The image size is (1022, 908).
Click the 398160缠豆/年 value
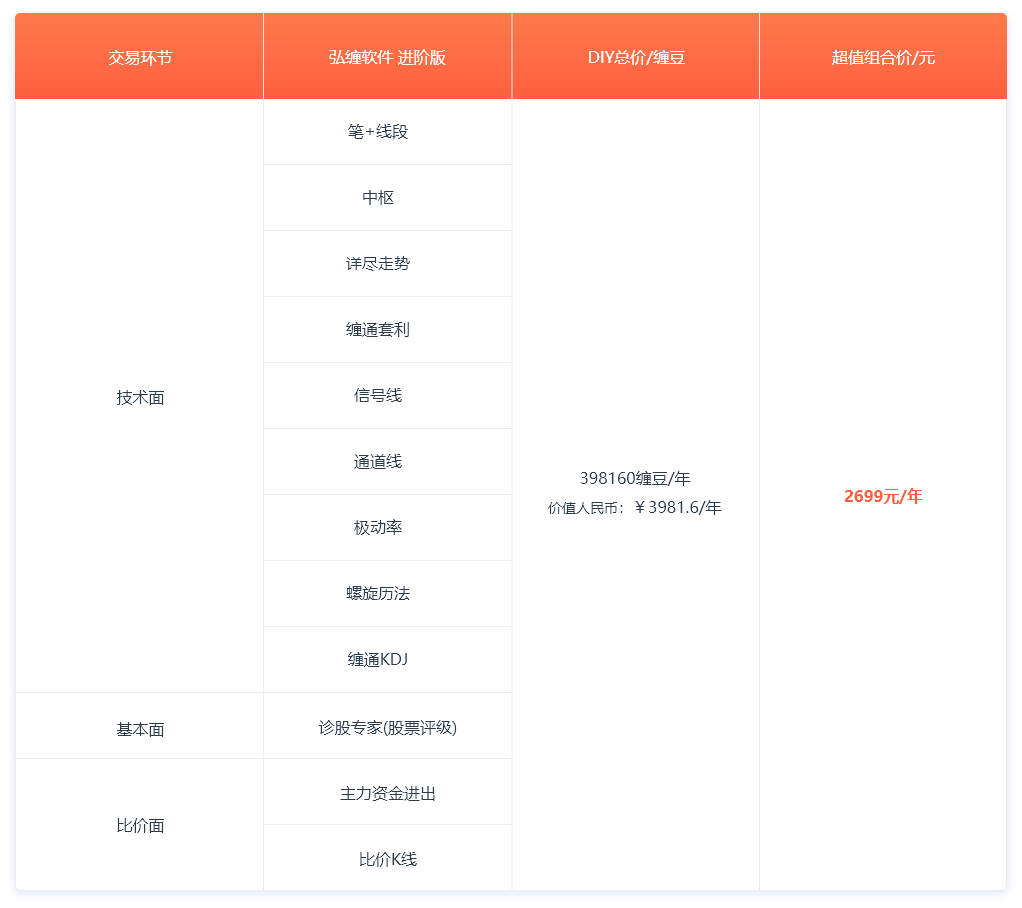(635, 478)
